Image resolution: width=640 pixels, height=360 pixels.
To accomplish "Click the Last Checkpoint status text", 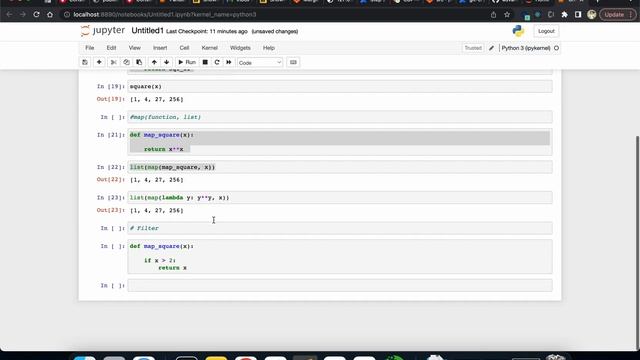I will coord(207,31).
